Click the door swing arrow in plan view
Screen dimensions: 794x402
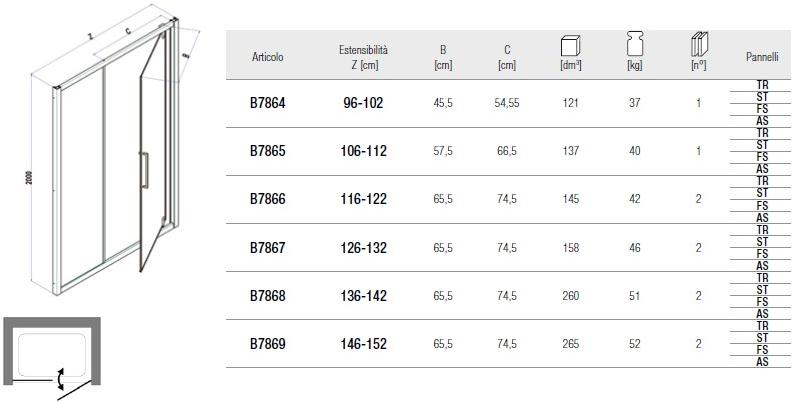pos(62,379)
